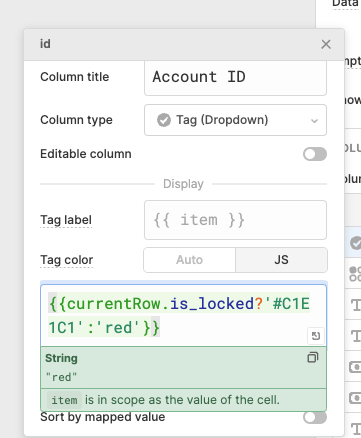Close the id column settings popup
Screen dimensions: 361x438
click(326, 44)
